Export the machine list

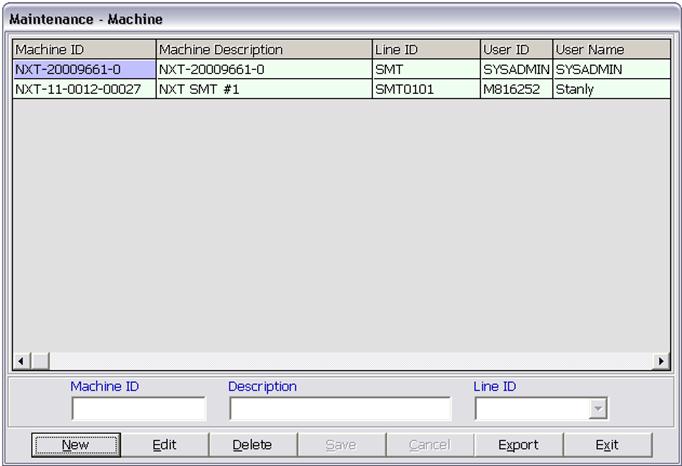pos(518,445)
